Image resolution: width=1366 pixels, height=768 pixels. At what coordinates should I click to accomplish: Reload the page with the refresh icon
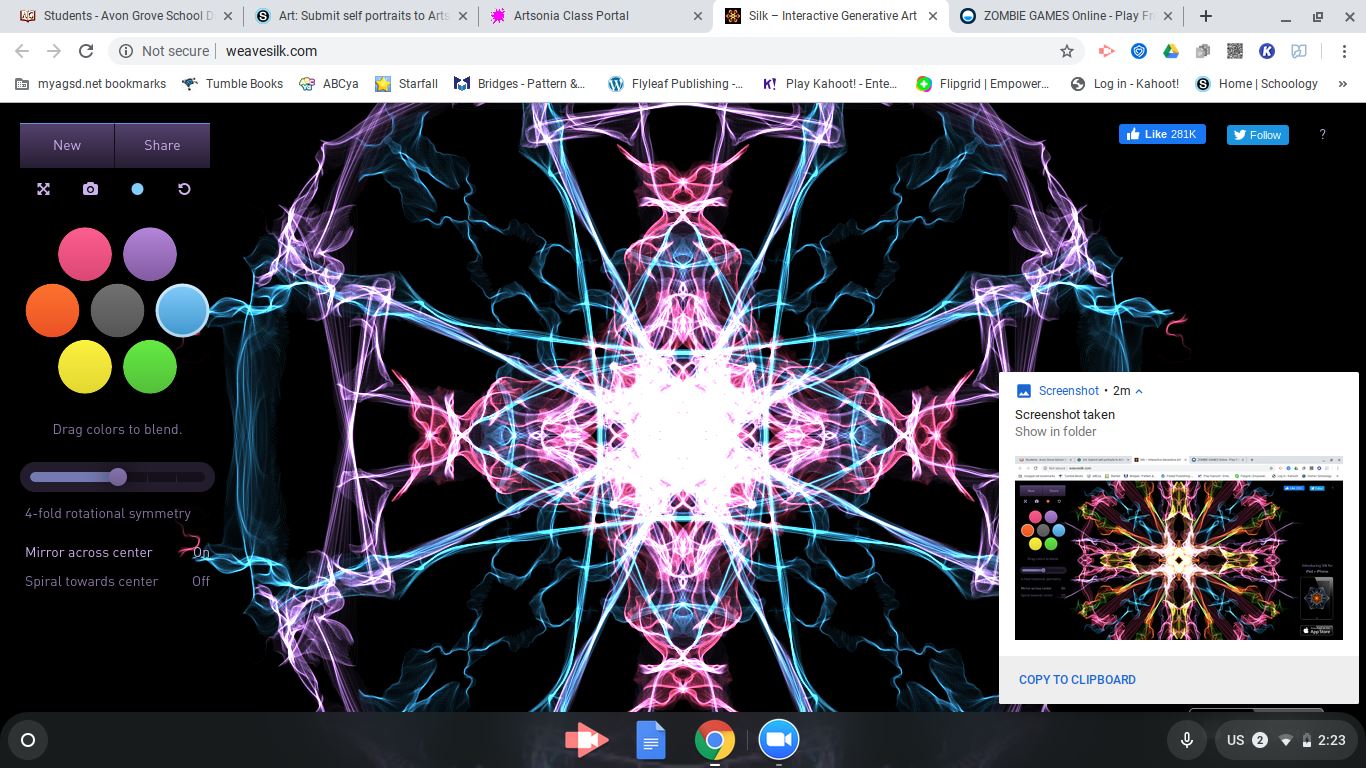(x=86, y=51)
